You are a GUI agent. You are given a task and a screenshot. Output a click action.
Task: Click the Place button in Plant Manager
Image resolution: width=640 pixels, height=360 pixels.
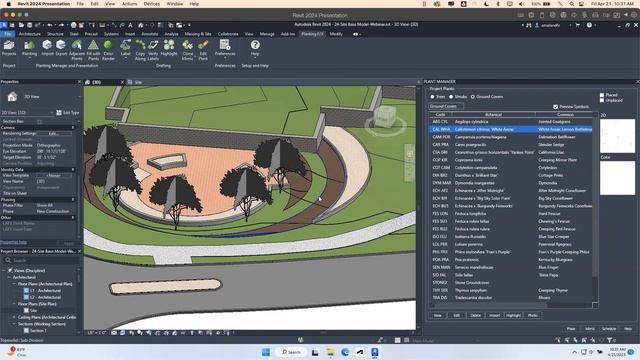tap(571, 329)
